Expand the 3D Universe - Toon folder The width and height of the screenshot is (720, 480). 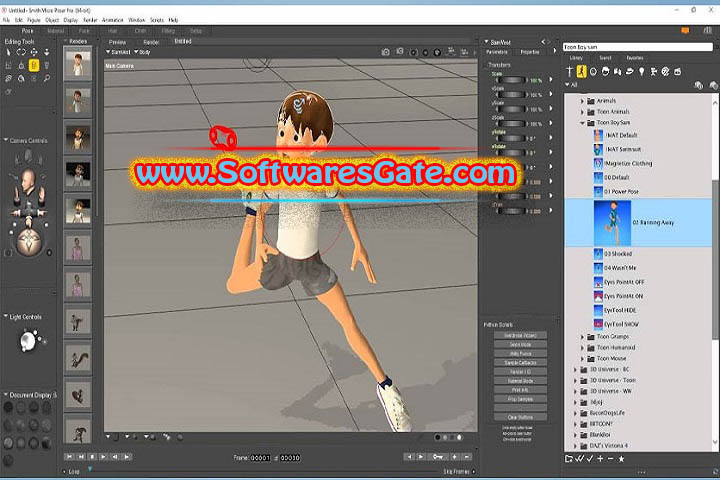(576, 380)
